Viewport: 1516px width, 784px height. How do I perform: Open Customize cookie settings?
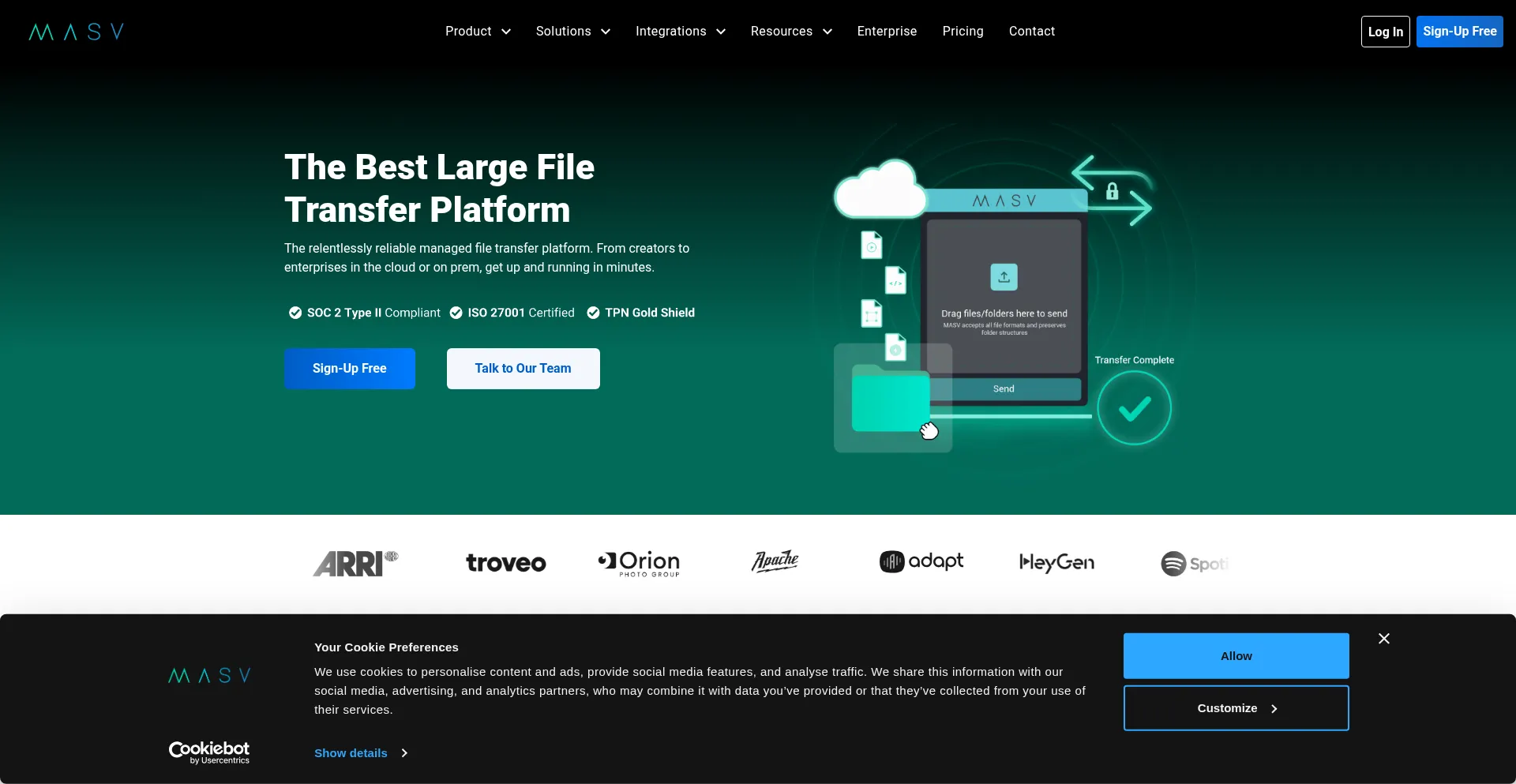pos(1236,708)
